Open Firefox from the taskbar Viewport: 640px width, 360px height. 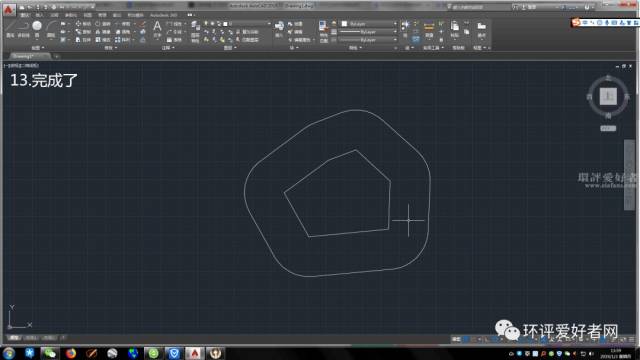(71, 353)
